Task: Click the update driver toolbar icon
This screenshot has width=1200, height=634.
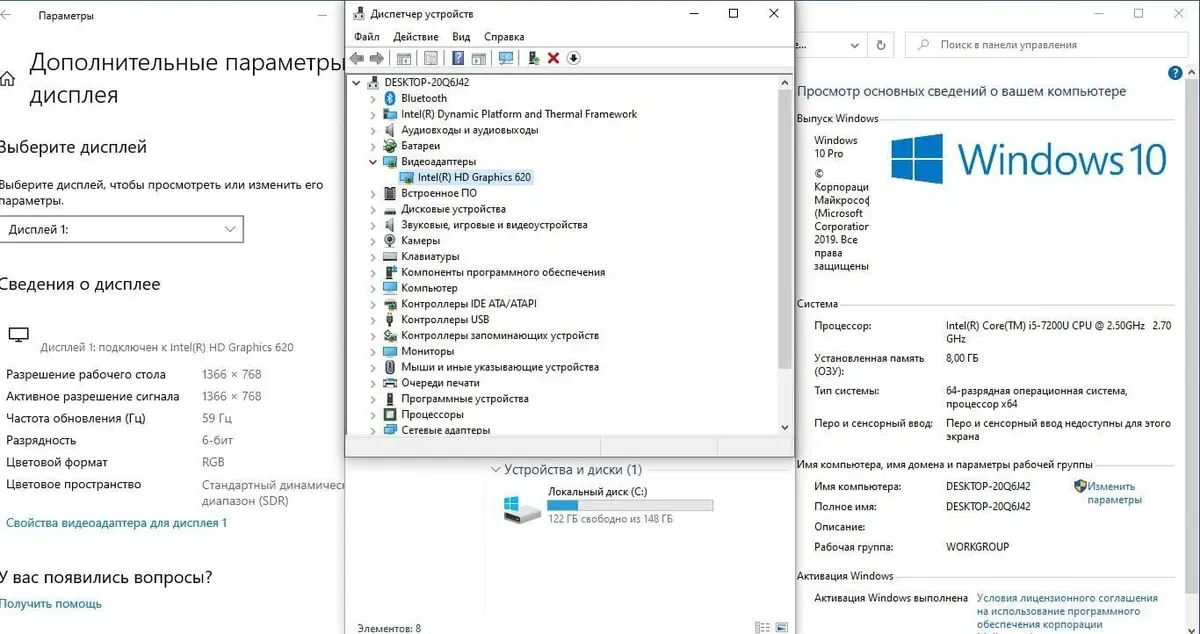Action: click(534, 58)
